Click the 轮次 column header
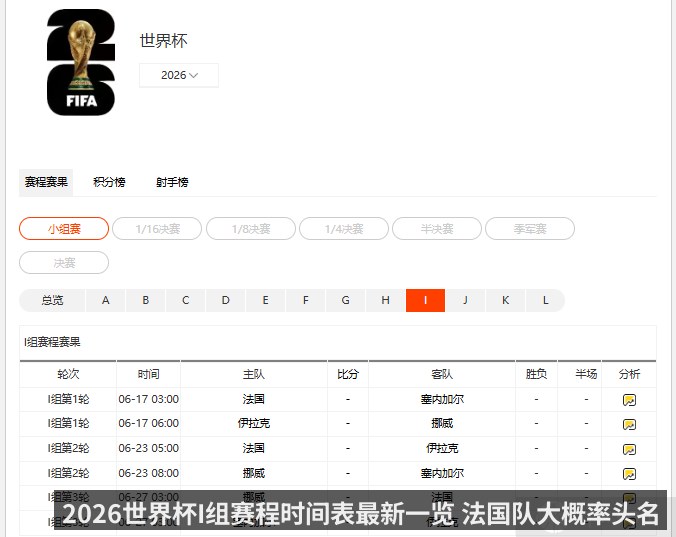 coord(68,374)
